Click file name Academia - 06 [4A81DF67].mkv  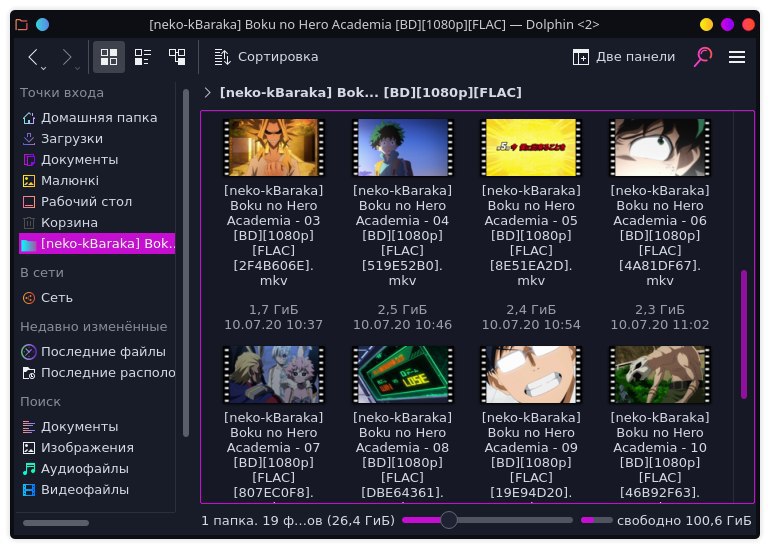(660, 236)
